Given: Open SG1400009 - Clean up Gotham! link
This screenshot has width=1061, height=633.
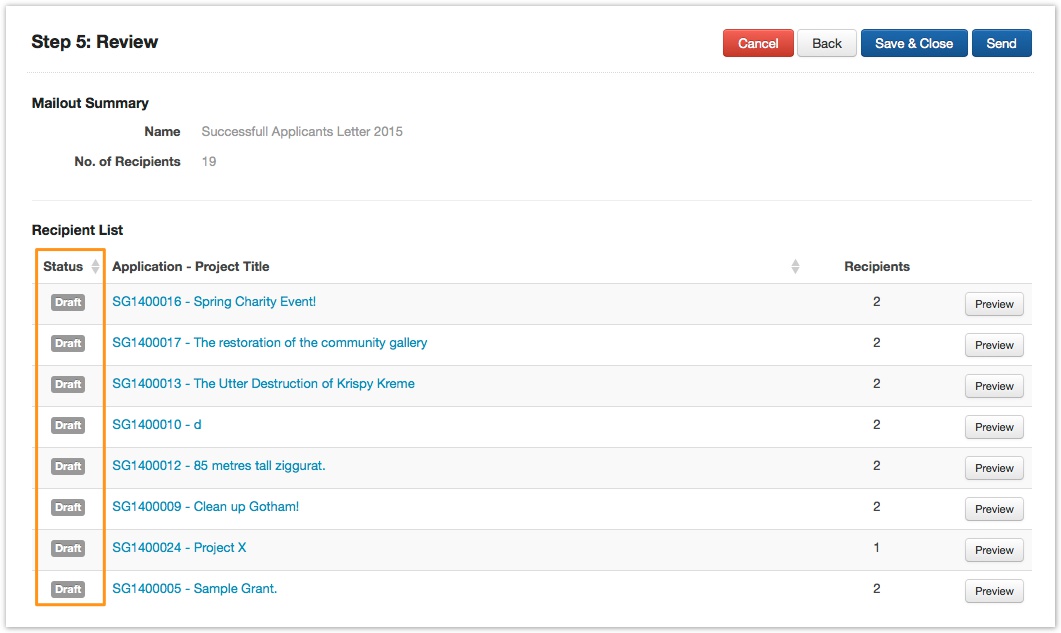Looking at the screenshot, I should (x=205, y=507).
